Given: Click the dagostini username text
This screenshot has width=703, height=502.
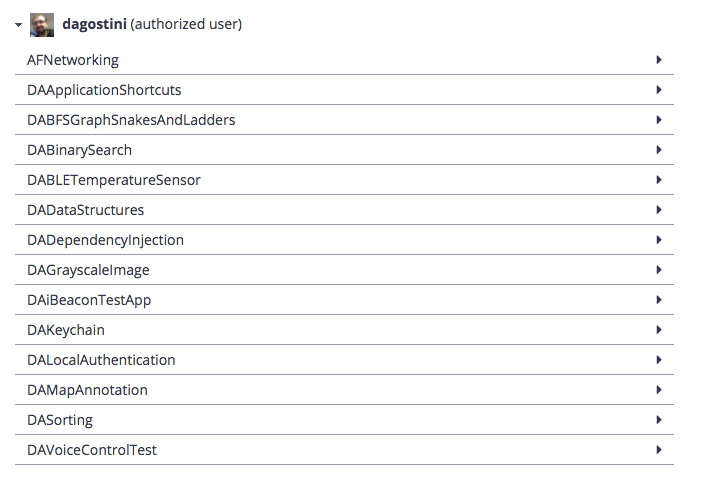Looking at the screenshot, I should click(94, 24).
